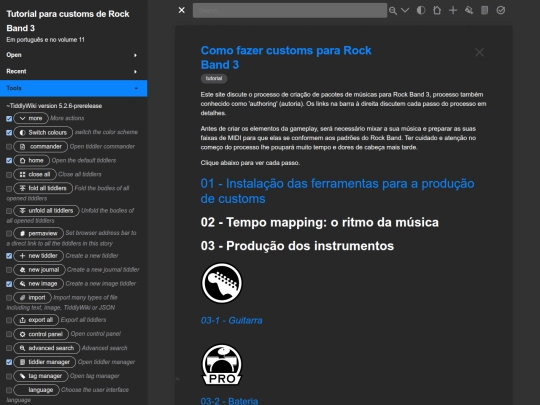Screen dimensions: 540x405
Task: Click the 'advanced search' button in Tools
Action: (46, 348)
